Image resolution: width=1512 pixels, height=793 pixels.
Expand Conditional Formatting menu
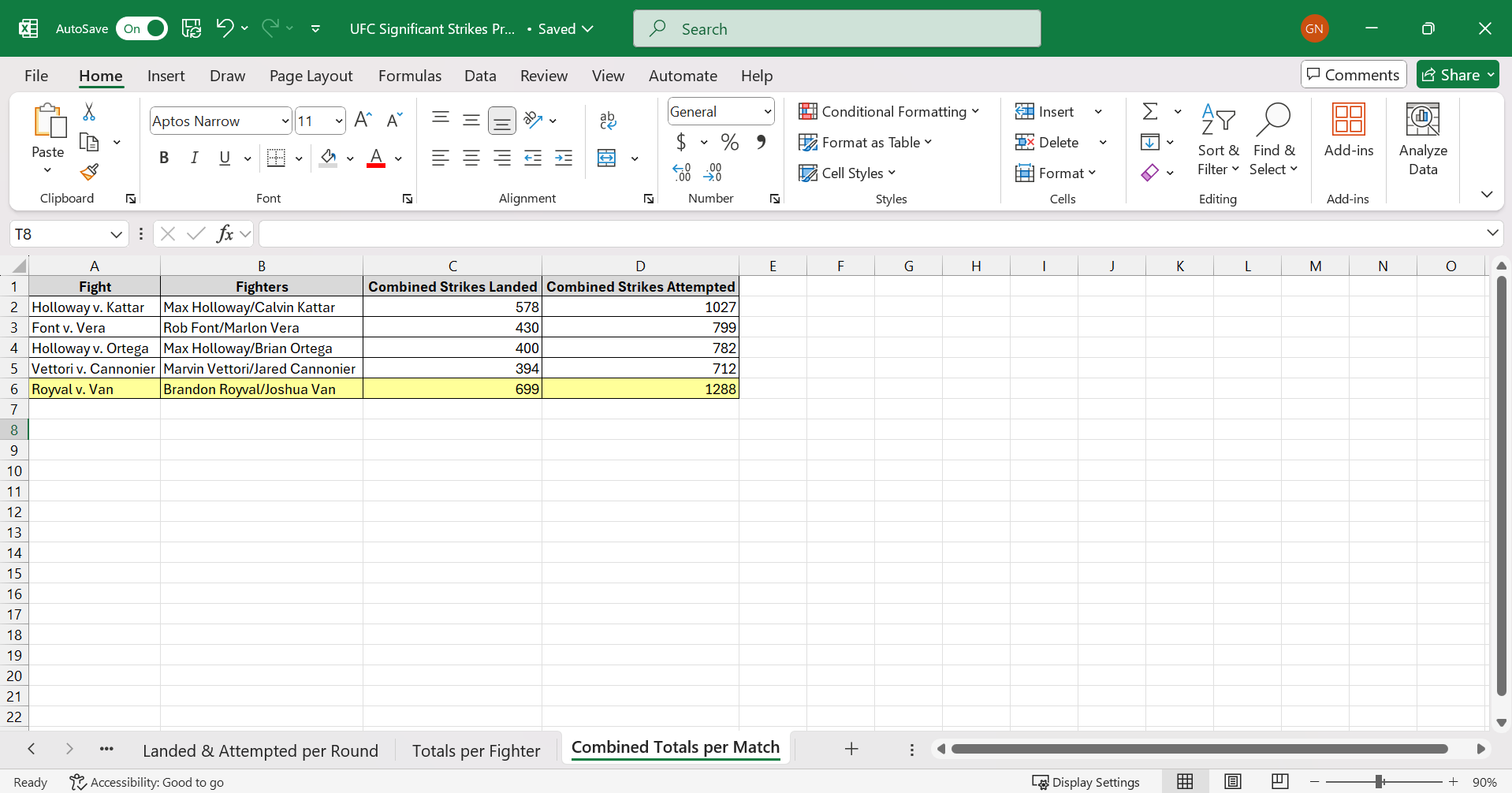(888, 111)
